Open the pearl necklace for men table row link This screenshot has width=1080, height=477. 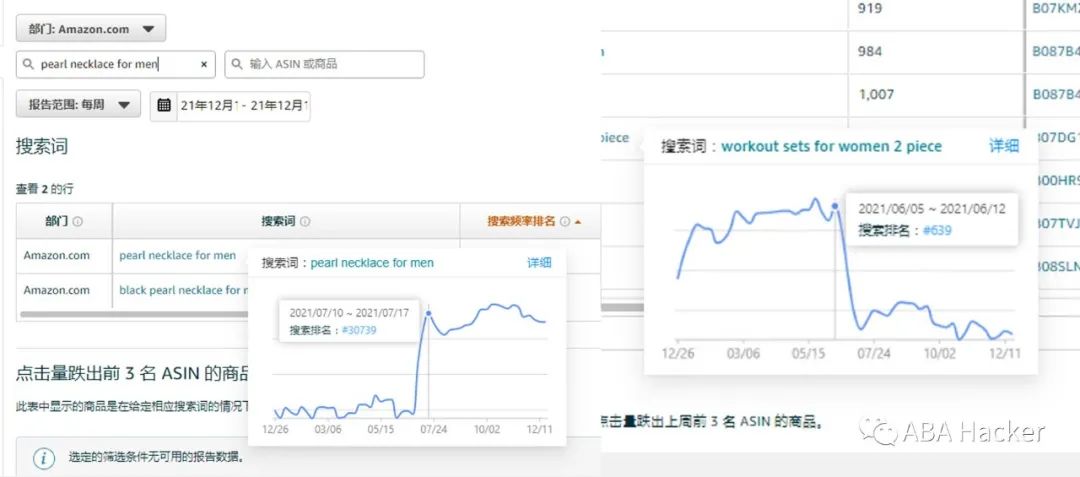coord(178,255)
